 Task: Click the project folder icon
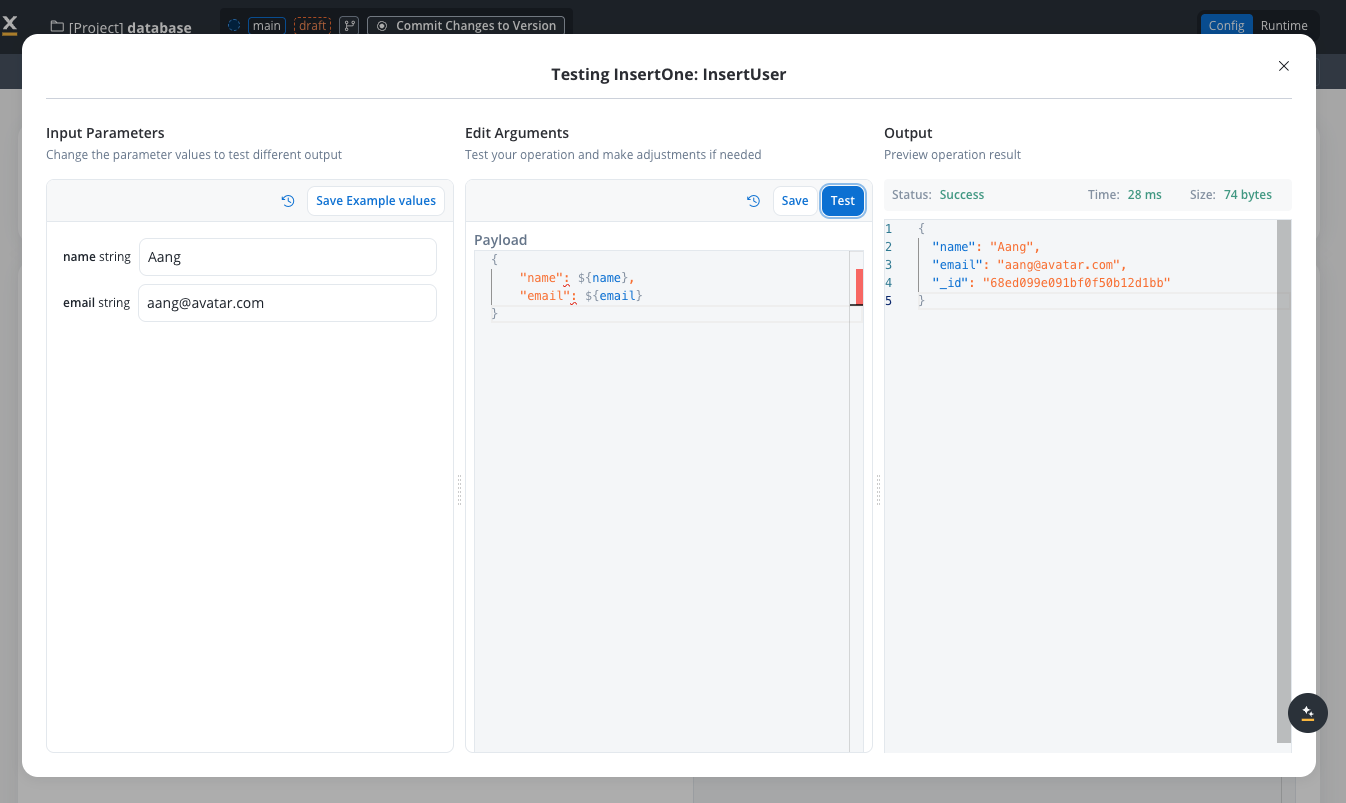[x=57, y=27]
